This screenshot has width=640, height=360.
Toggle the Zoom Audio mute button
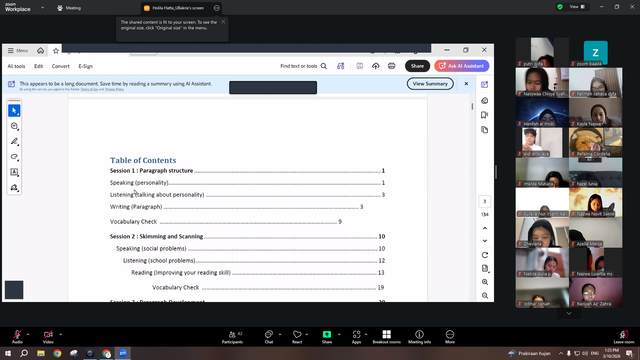pos(17,337)
